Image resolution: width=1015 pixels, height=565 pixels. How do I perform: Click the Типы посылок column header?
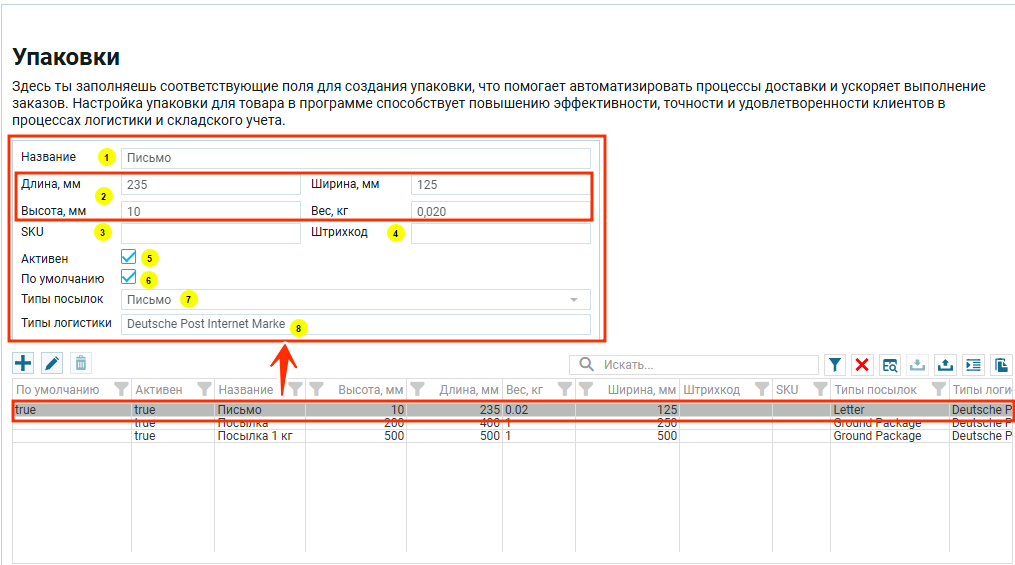coord(876,389)
